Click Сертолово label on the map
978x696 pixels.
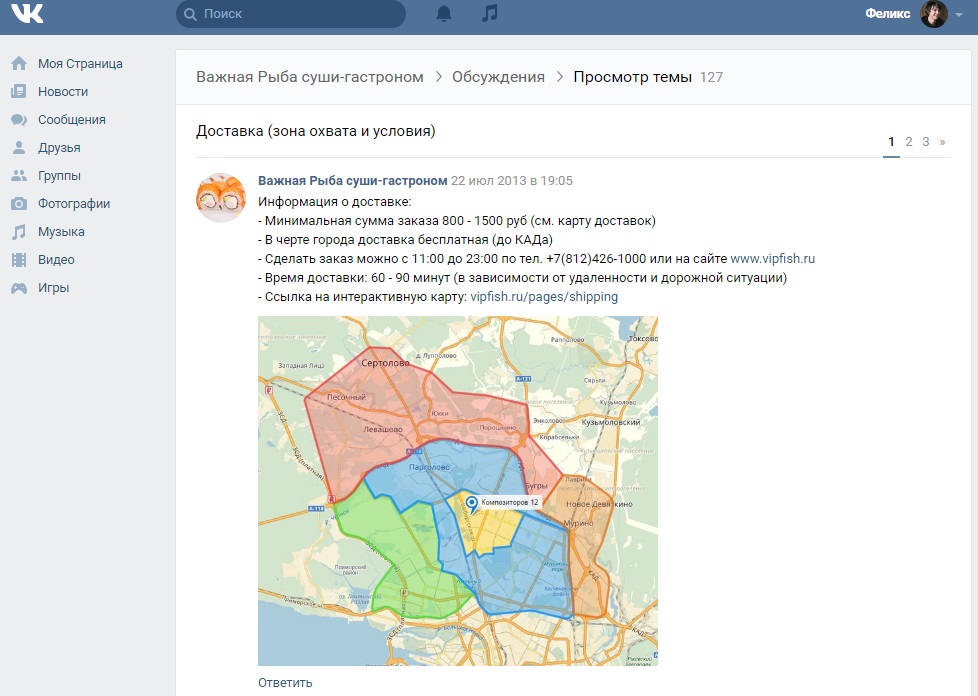(385, 362)
